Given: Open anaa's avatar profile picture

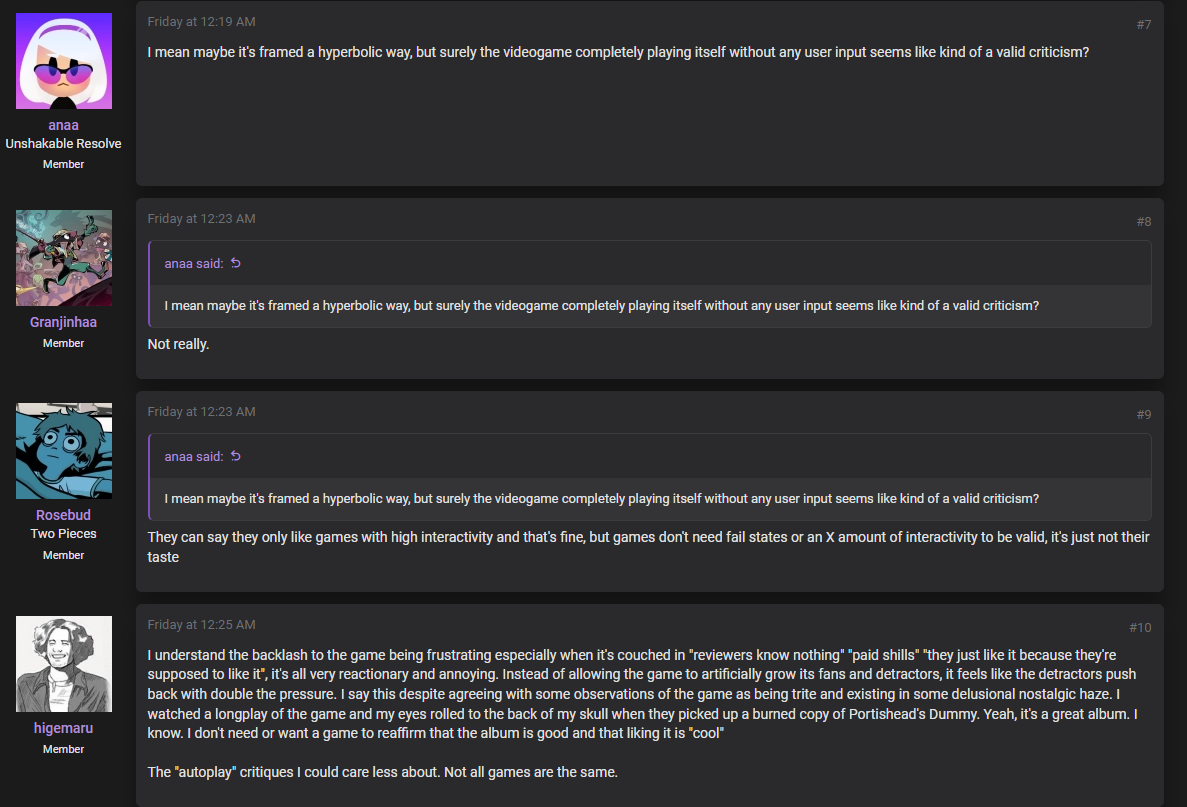Looking at the screenshot, I should click(x=64, y=61).
